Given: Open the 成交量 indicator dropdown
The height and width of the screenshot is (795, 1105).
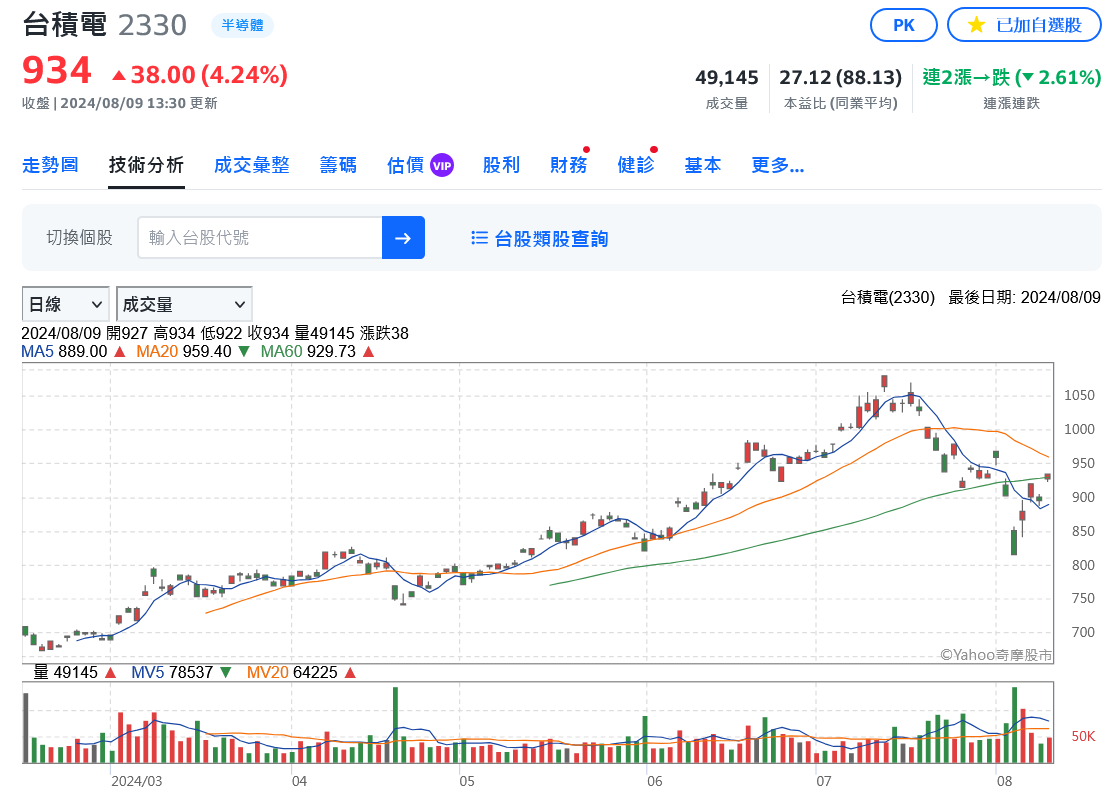Looking at the screenshot, I should point(184,304).
